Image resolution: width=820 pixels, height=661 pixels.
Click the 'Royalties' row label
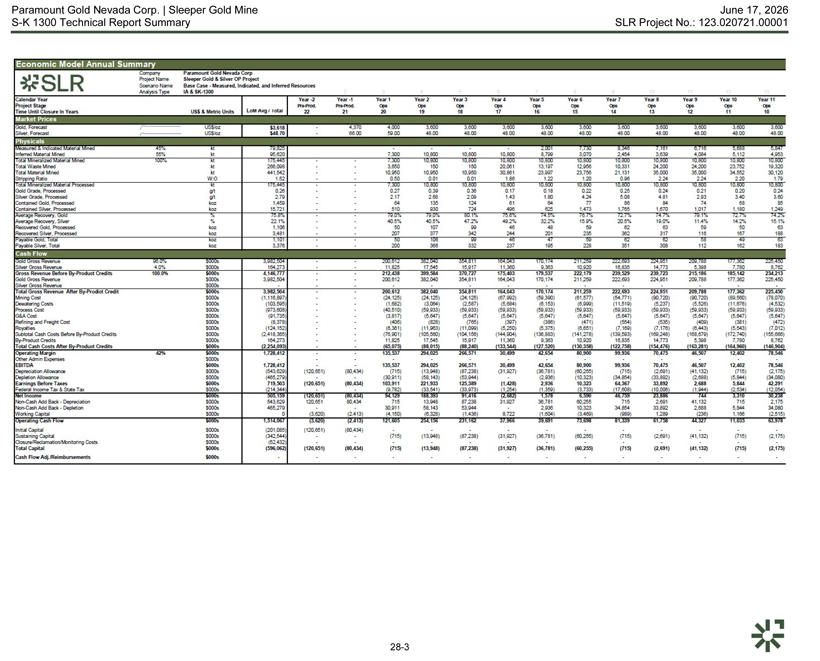coord(26,328)
